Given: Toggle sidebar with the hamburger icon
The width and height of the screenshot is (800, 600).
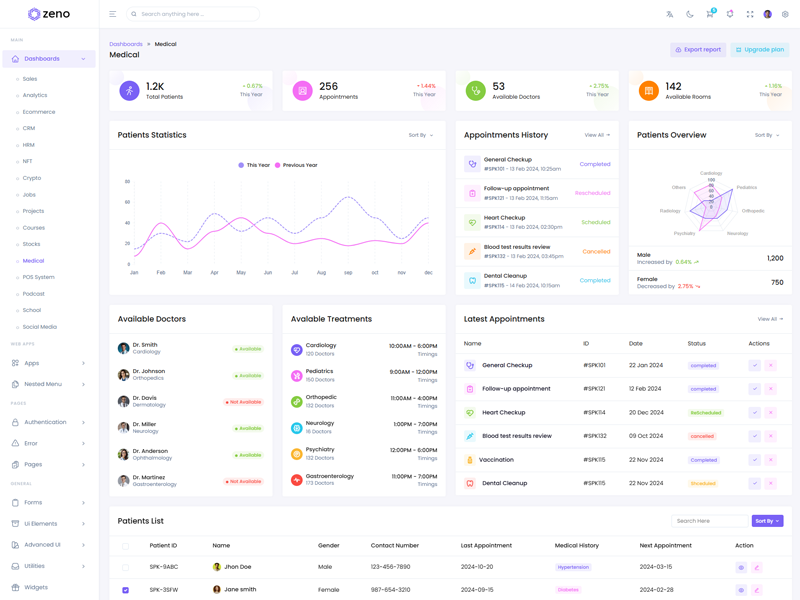Looking at the screenshot, I should [112, 14].
